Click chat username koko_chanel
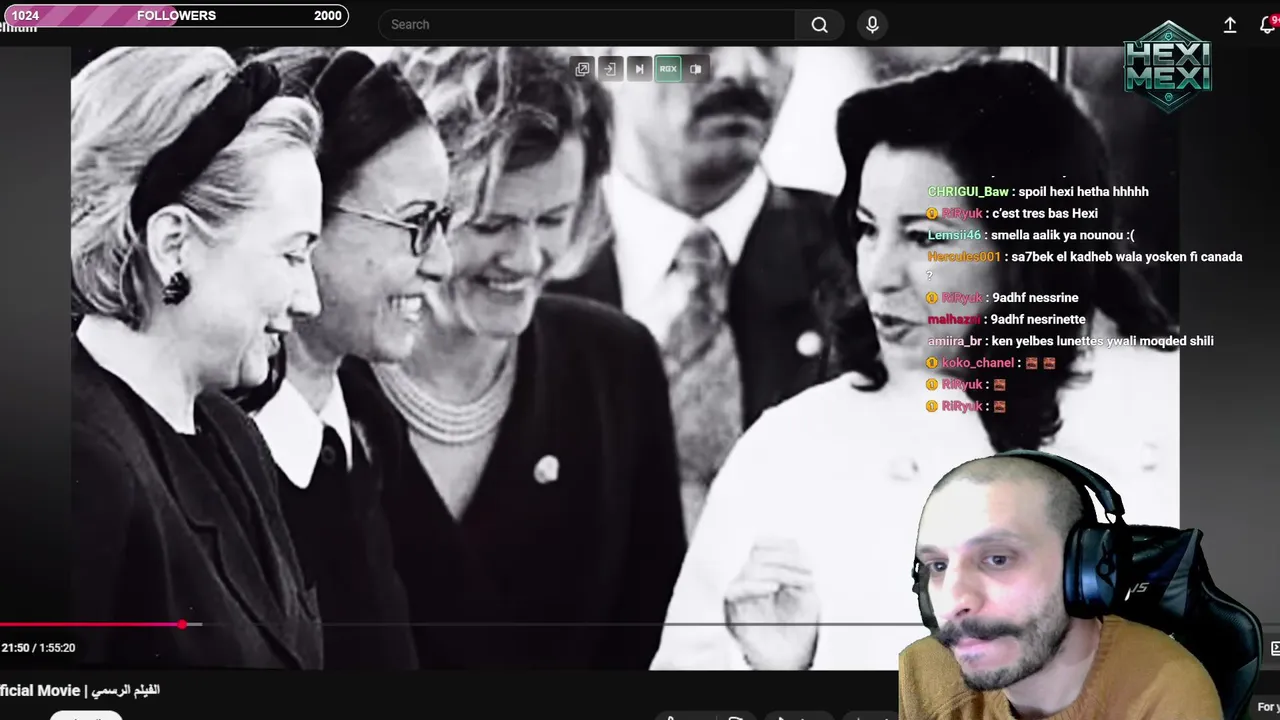Viewport: 1280px width, 720px height. [977, 363]
